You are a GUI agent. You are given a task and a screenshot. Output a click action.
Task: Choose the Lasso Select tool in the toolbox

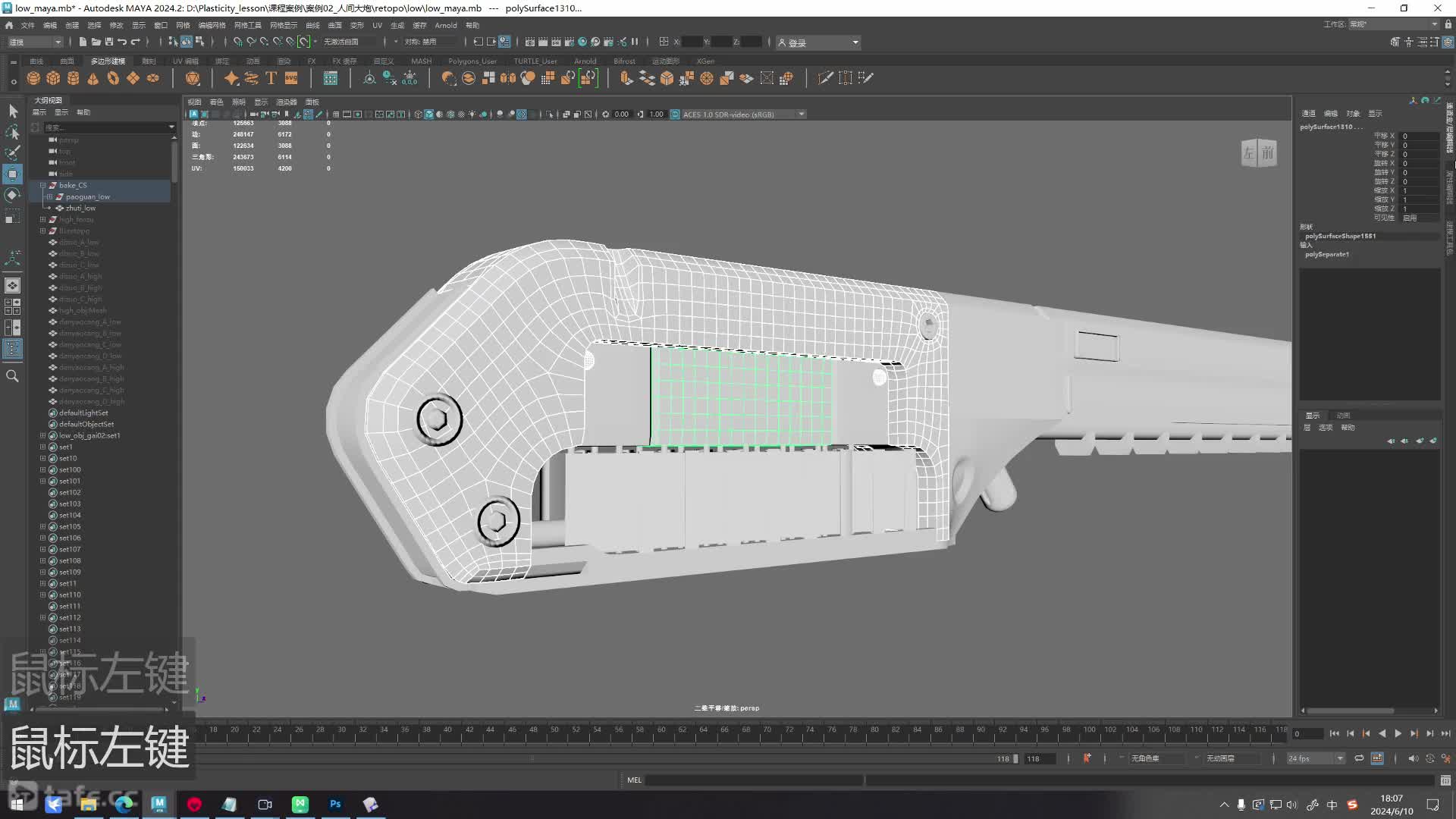[13, 133]
